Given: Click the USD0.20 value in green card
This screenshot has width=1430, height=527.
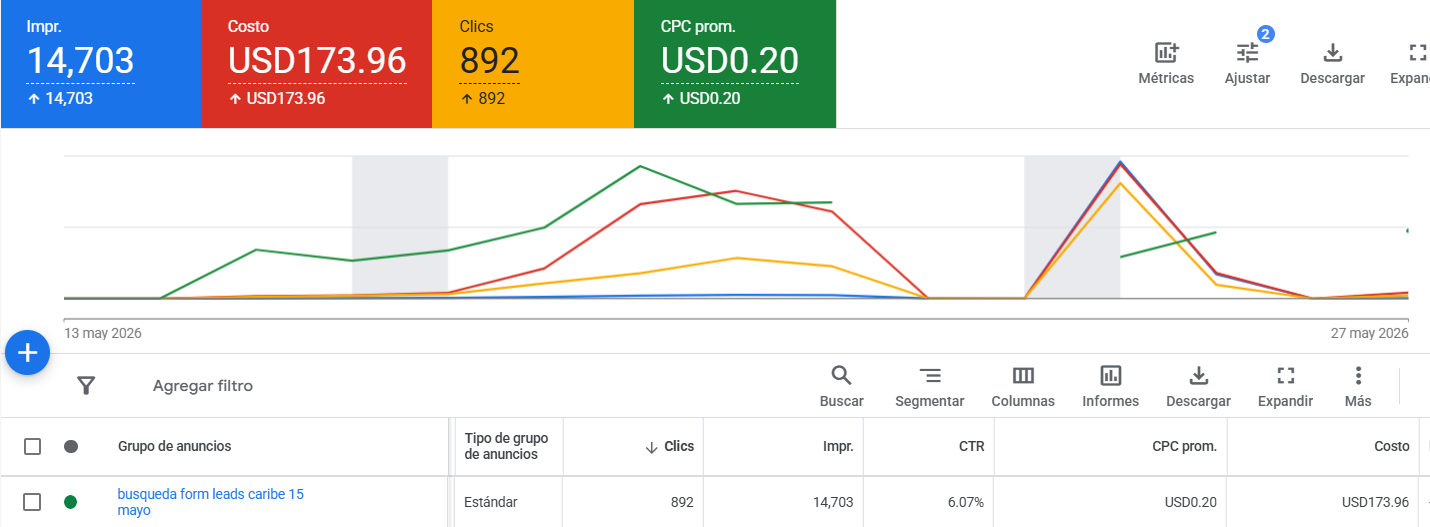Looking at the screenshot, I should pos(730,61).
